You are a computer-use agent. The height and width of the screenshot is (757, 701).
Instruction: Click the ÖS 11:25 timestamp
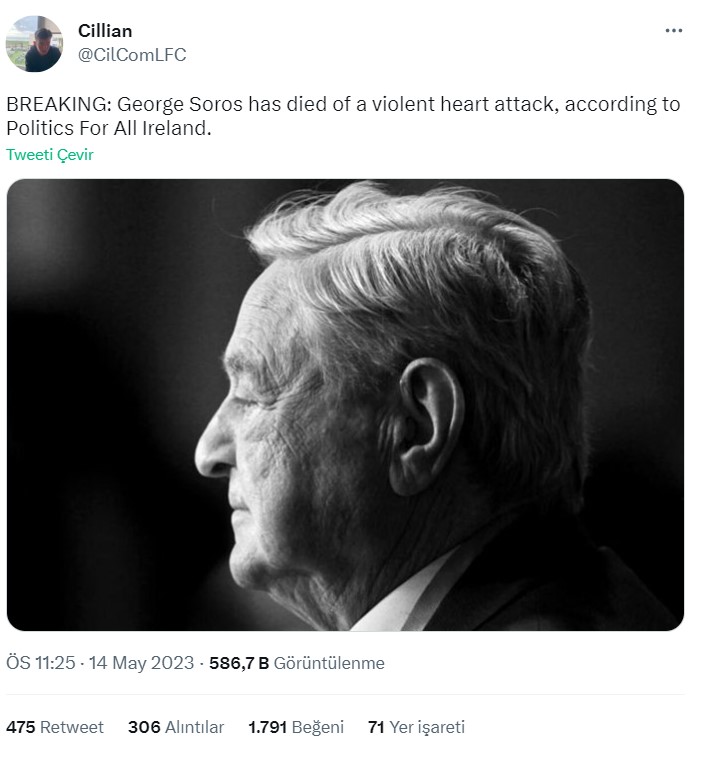click(40, 663)
